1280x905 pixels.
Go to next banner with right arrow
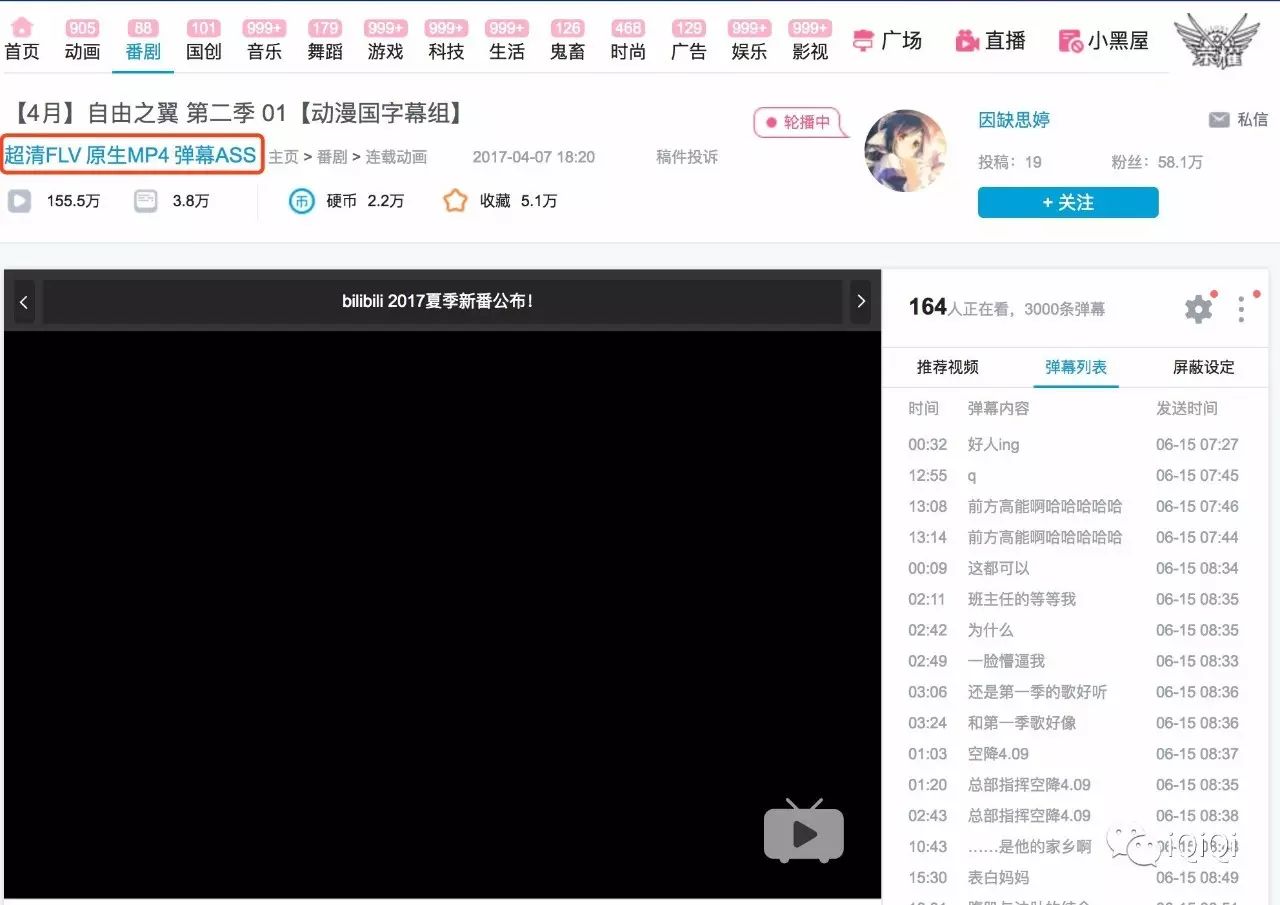[x=861, y=301]
